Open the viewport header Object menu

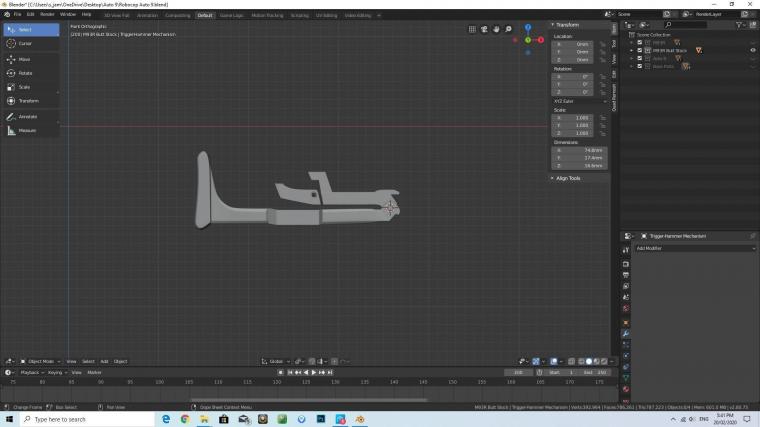(x=120, y=362)
